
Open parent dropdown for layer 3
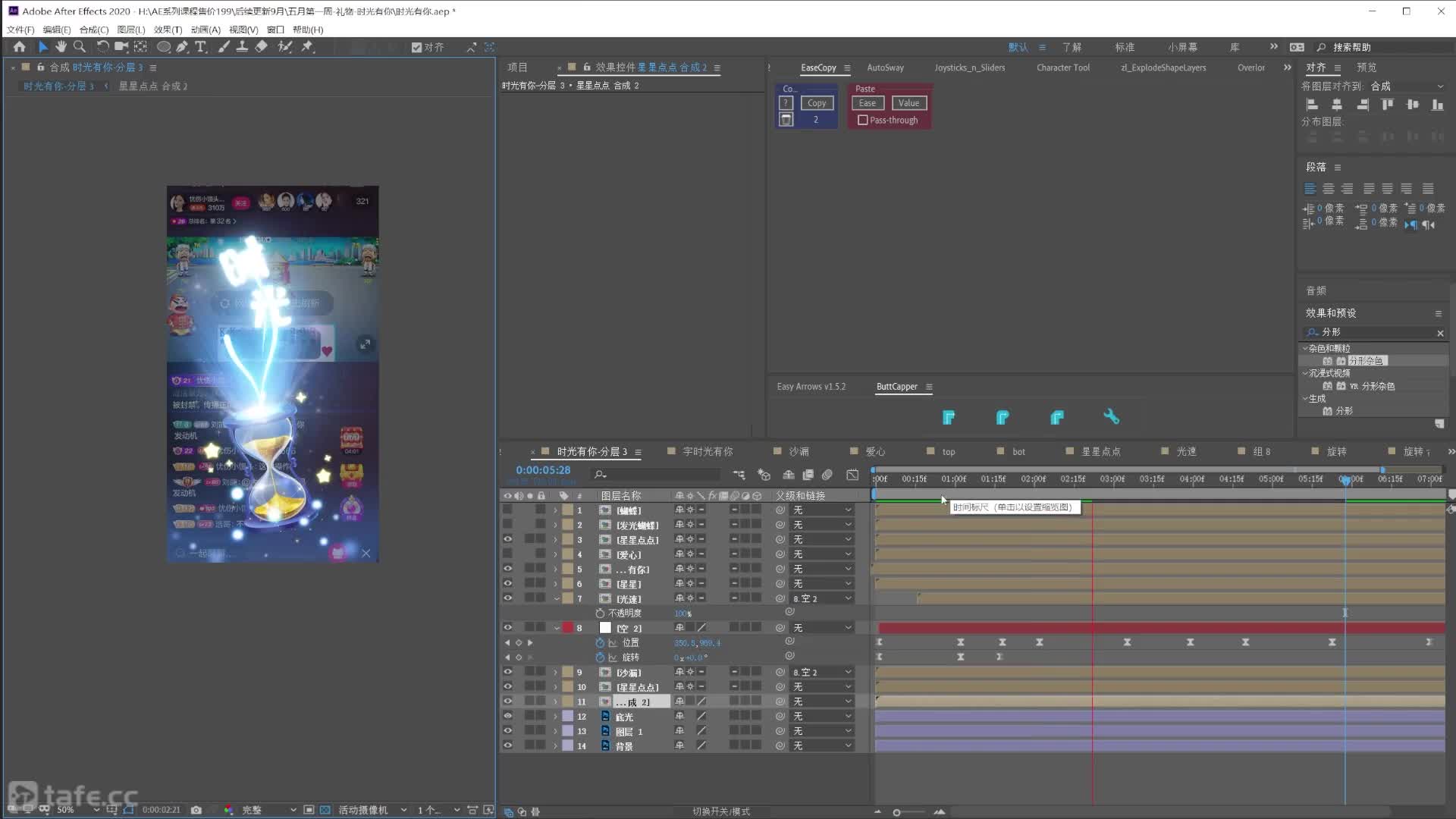(x=823, y=540)
